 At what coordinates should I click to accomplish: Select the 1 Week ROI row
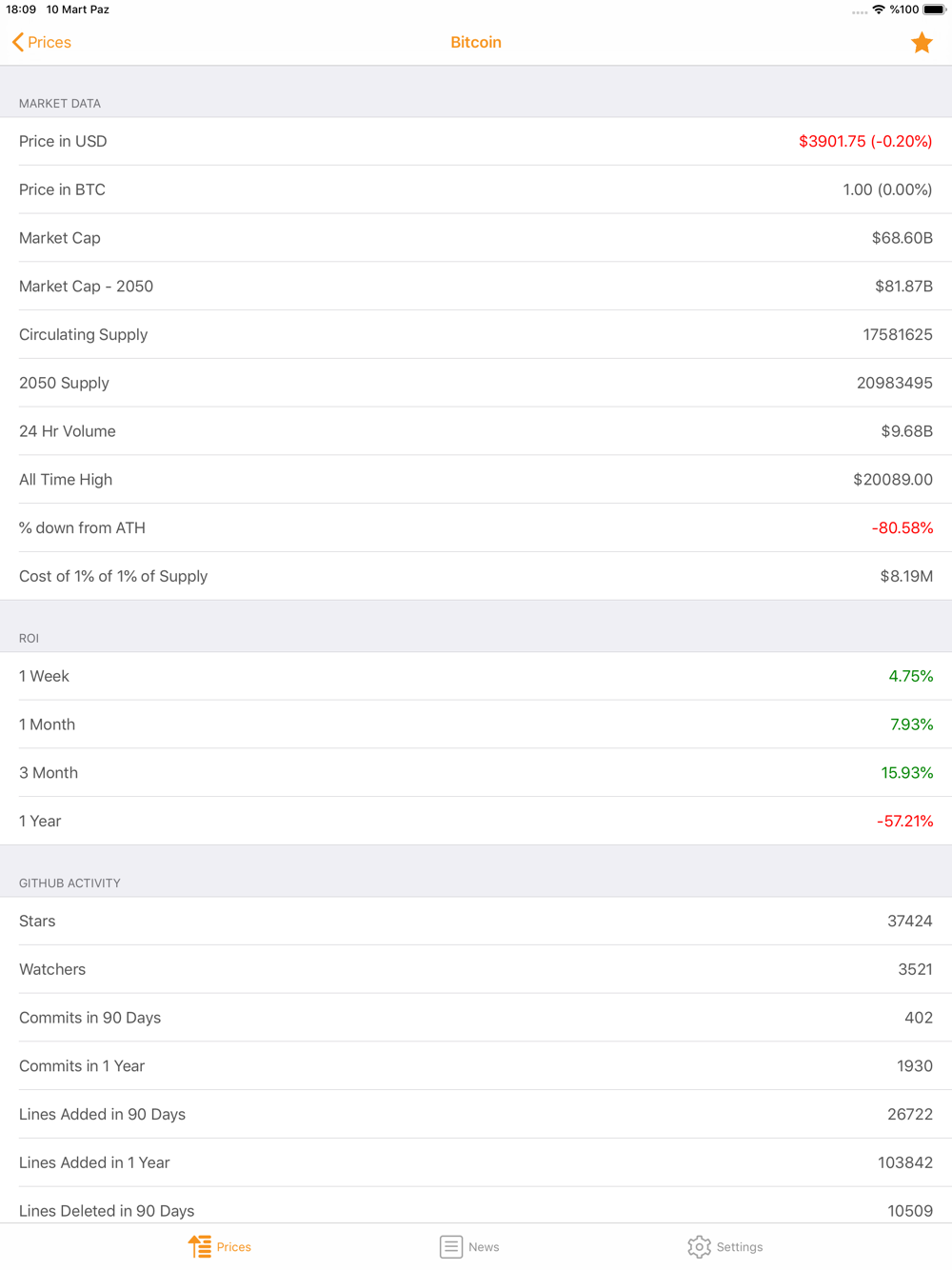point(476,676)
